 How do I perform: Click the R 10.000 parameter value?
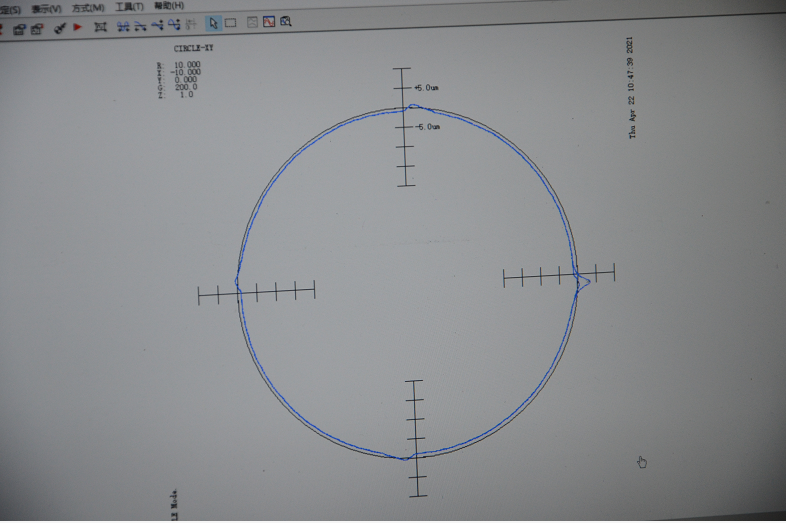[x=185, y=65]
